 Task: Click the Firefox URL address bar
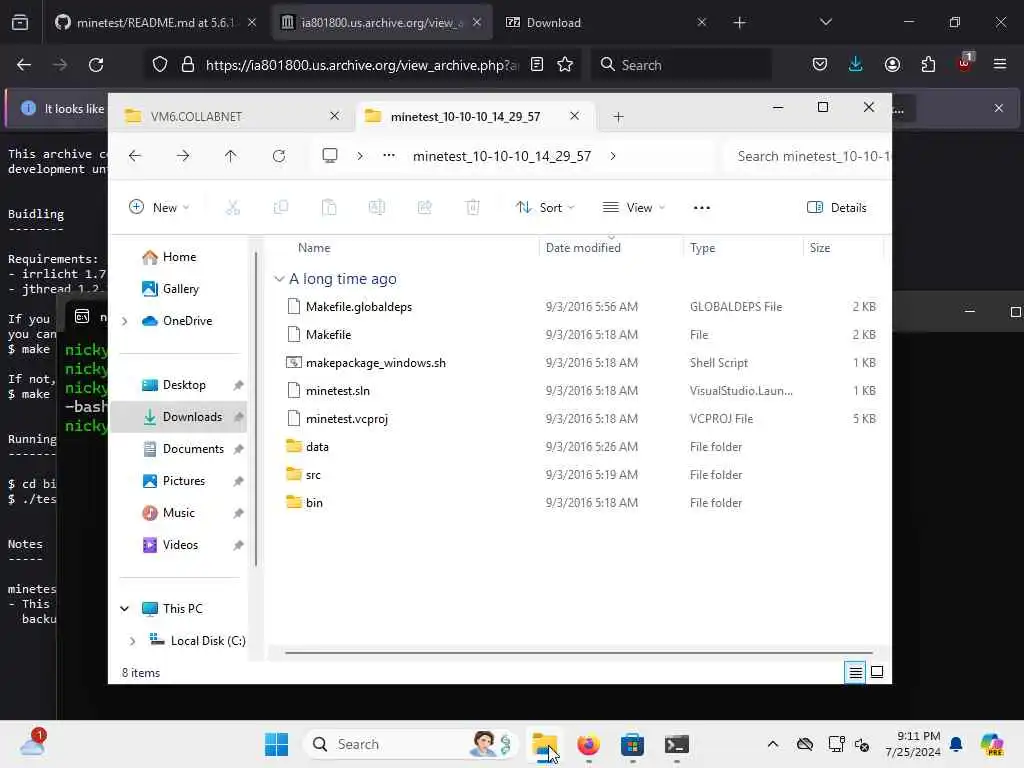tap(362, 65)
